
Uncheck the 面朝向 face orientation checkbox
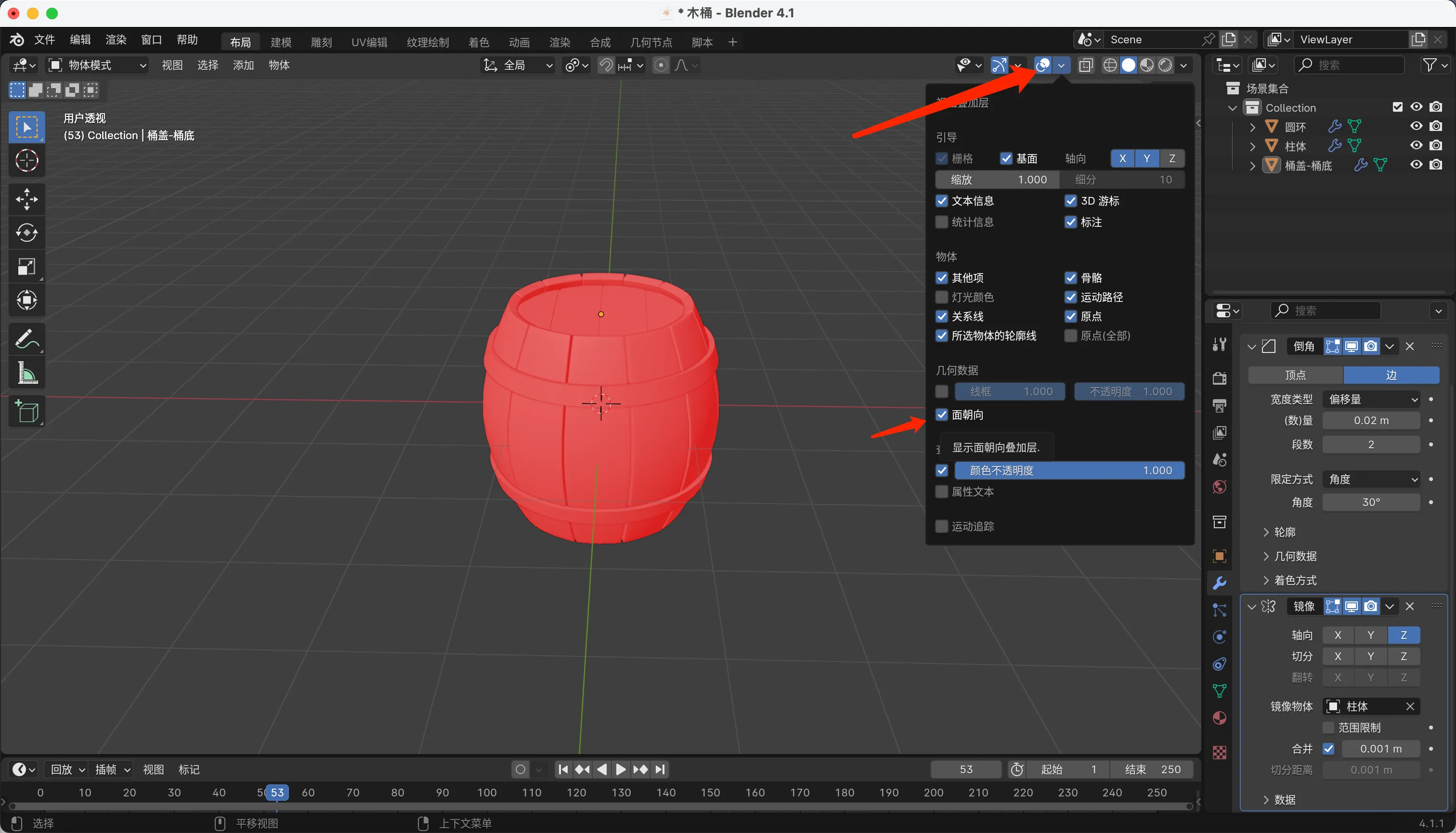click(942, 415)
